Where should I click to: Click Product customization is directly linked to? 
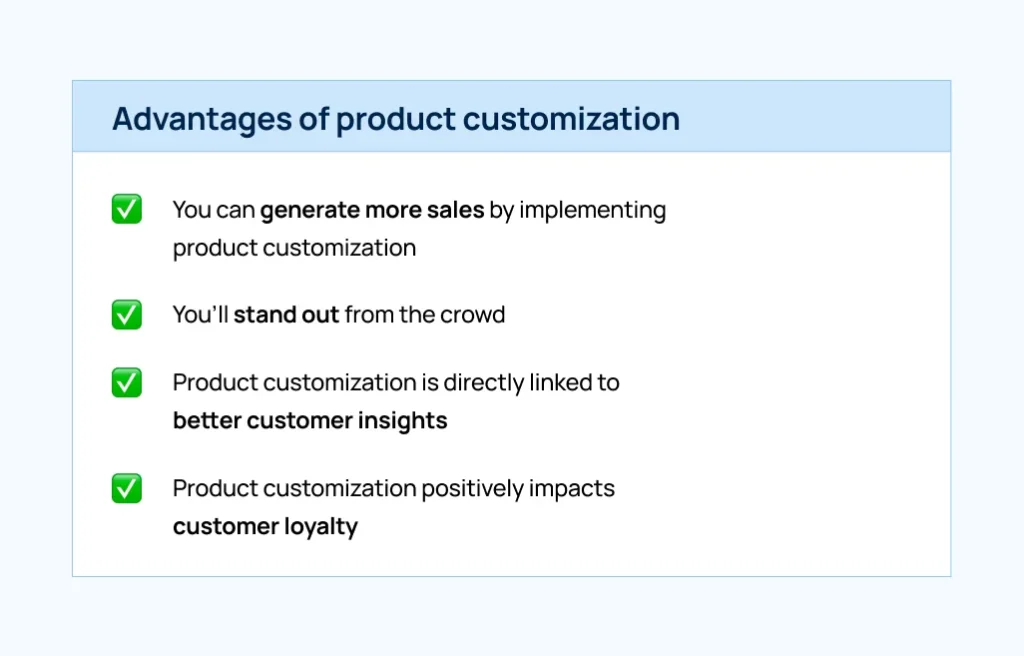[396, 383]
